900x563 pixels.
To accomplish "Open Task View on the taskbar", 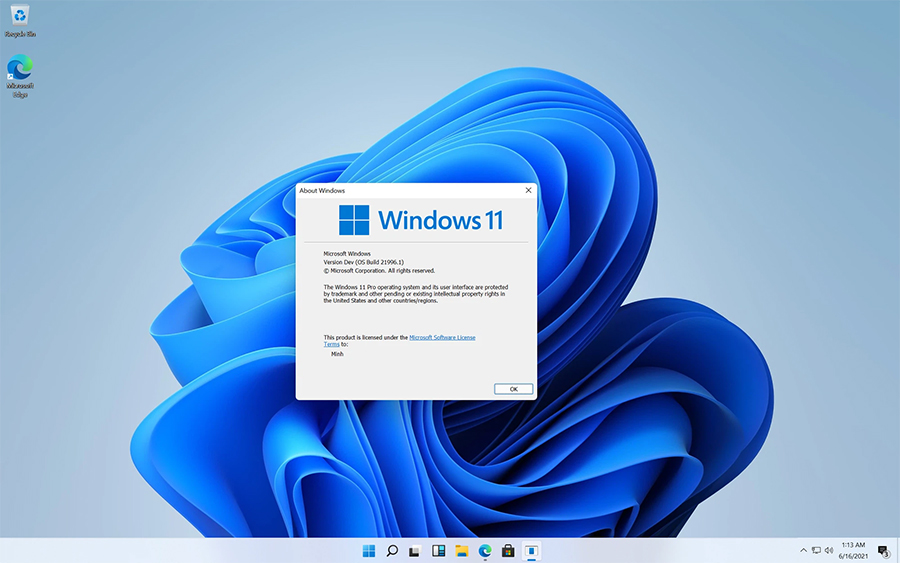I will tap(415, 551).
